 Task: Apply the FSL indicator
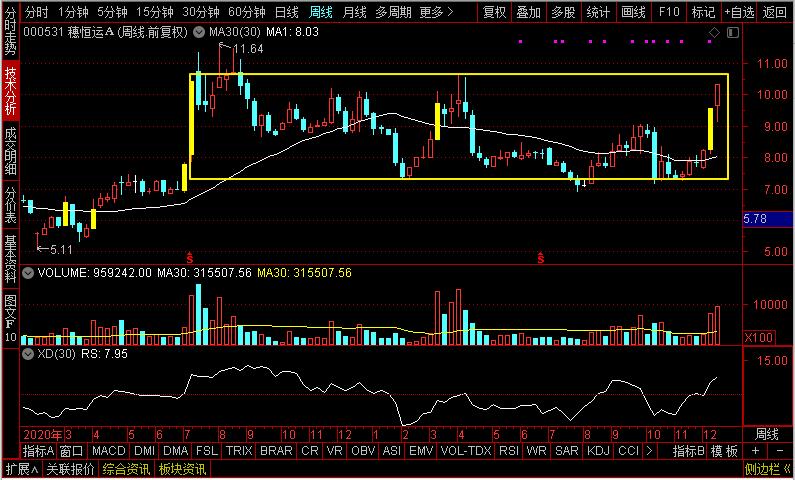pos(206,451)
